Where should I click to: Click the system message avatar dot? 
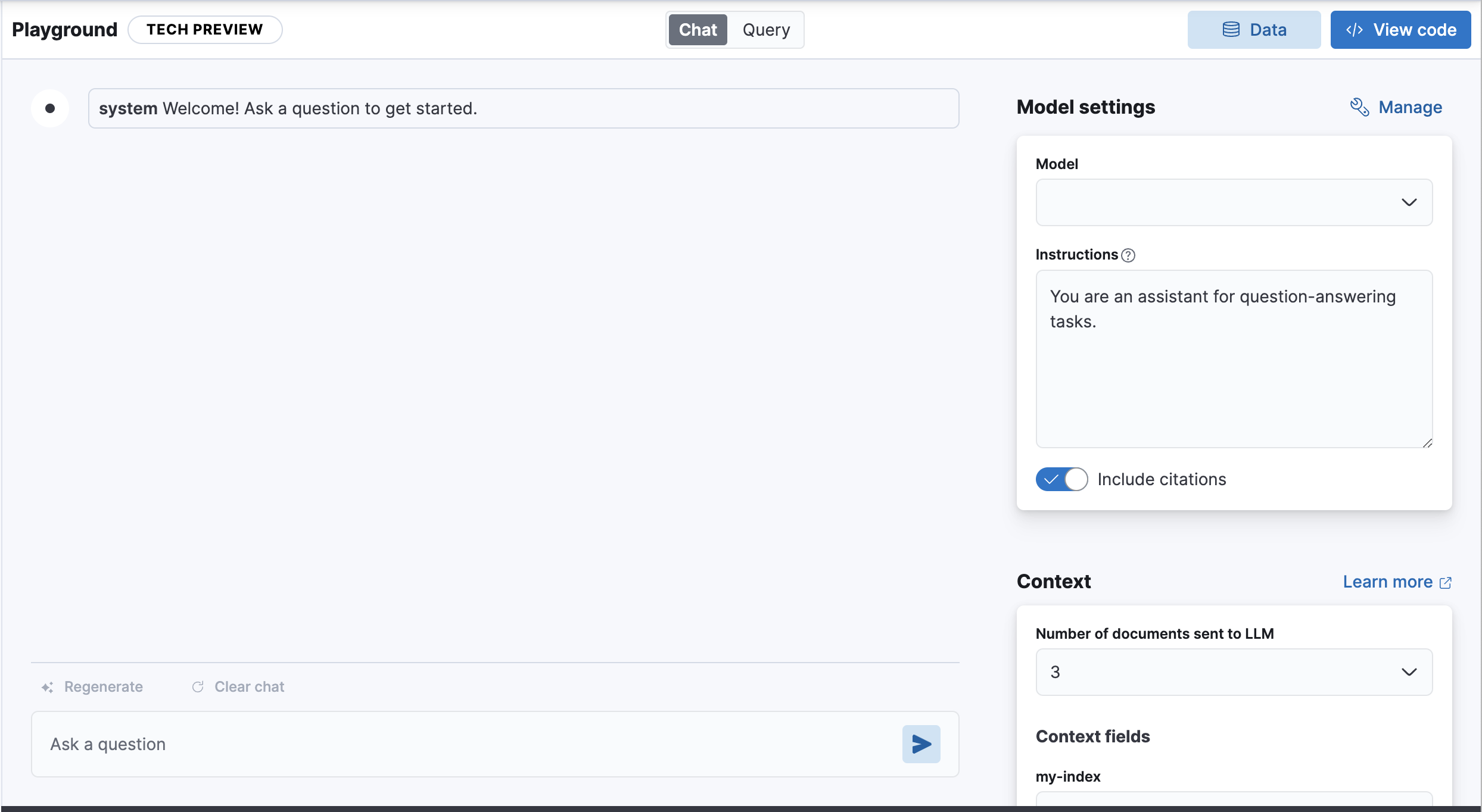(x=50, y=108)
